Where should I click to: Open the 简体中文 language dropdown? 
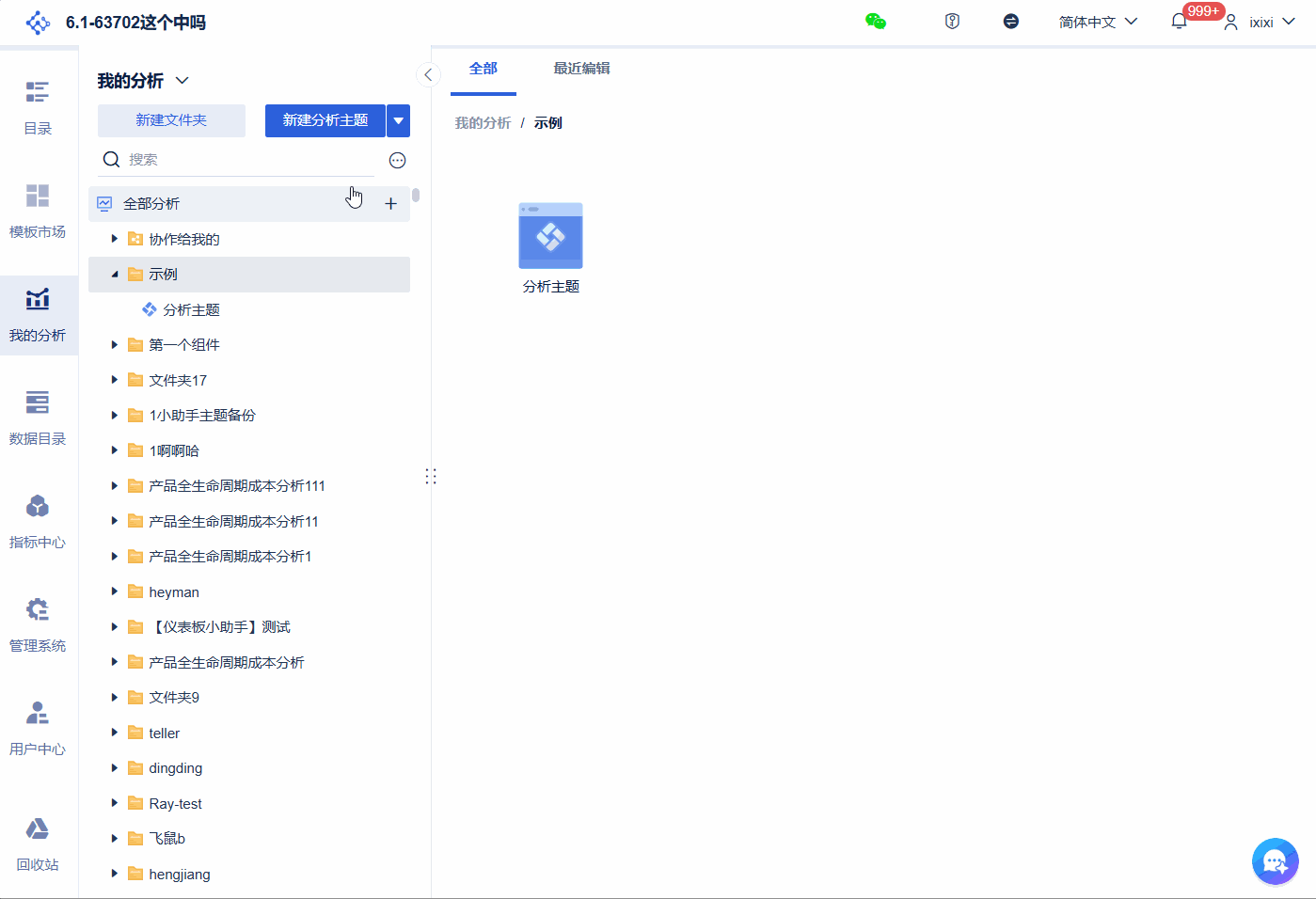coord(1099,22)
